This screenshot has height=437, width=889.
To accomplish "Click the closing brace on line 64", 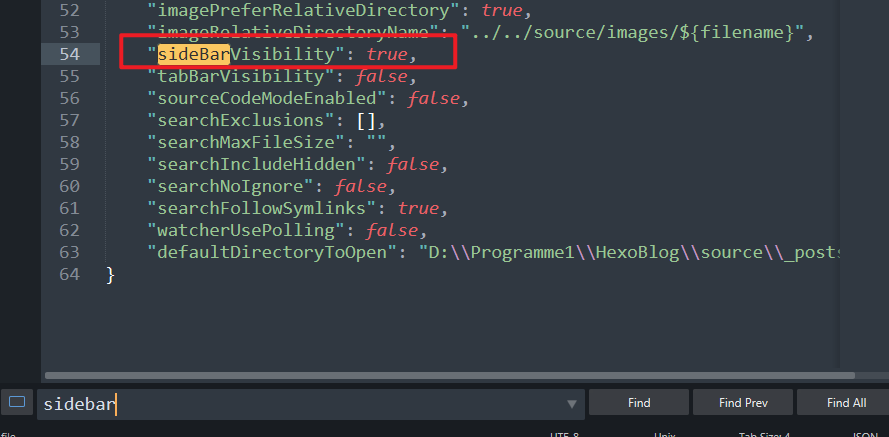I will pos(111,274).
